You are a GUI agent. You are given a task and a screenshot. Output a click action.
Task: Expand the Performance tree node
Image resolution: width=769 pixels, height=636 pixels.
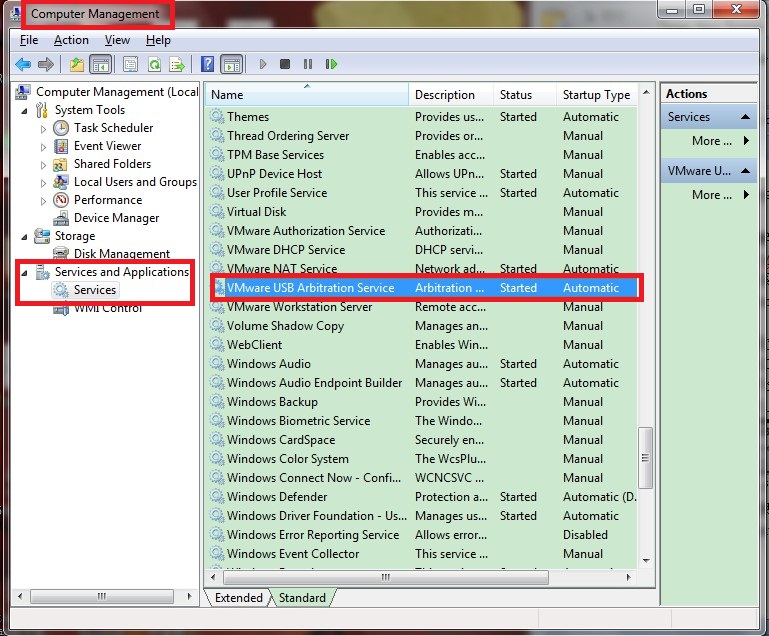43,201
